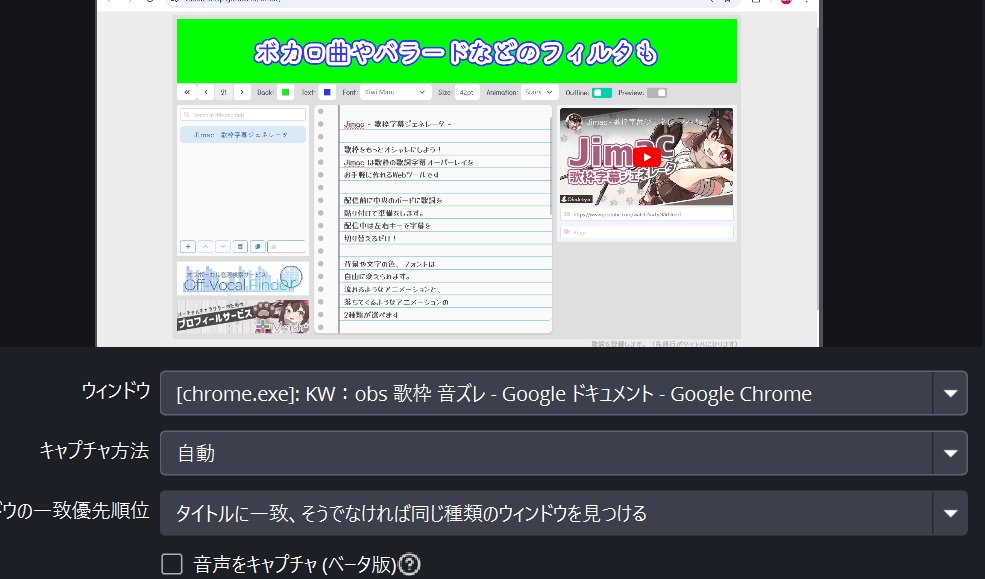
Task: Toggle the Outline switch
Action: coord(602,93)
